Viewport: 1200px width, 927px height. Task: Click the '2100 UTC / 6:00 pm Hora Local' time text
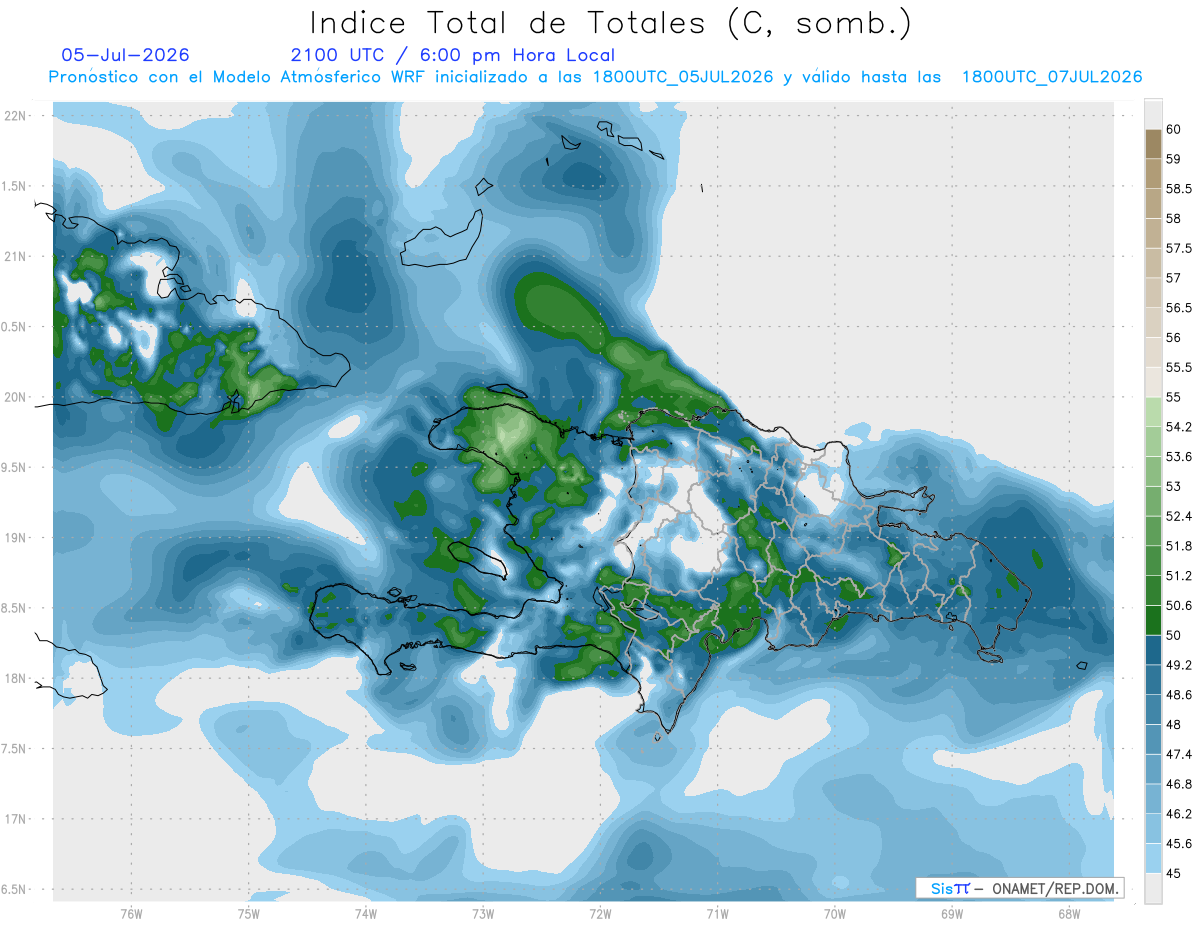453,56
